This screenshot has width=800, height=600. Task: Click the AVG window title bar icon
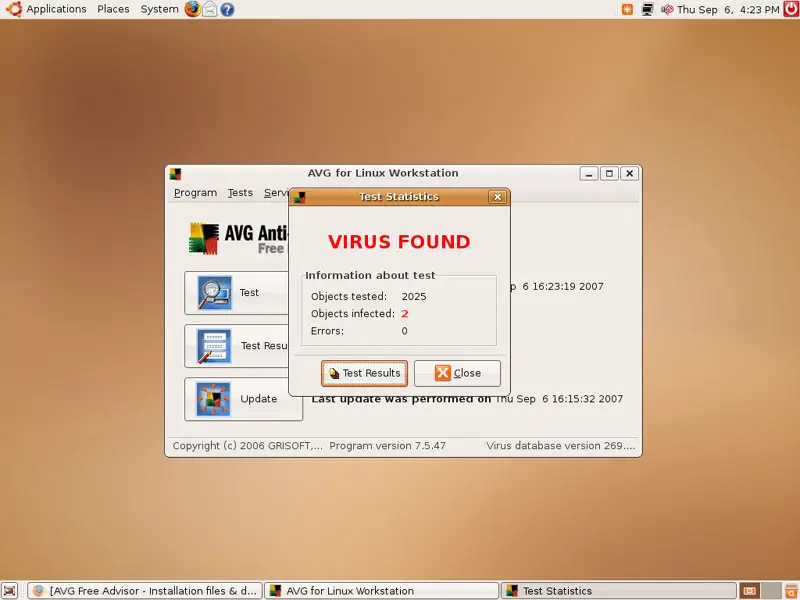pyautogui.click(x=176, y=174)
